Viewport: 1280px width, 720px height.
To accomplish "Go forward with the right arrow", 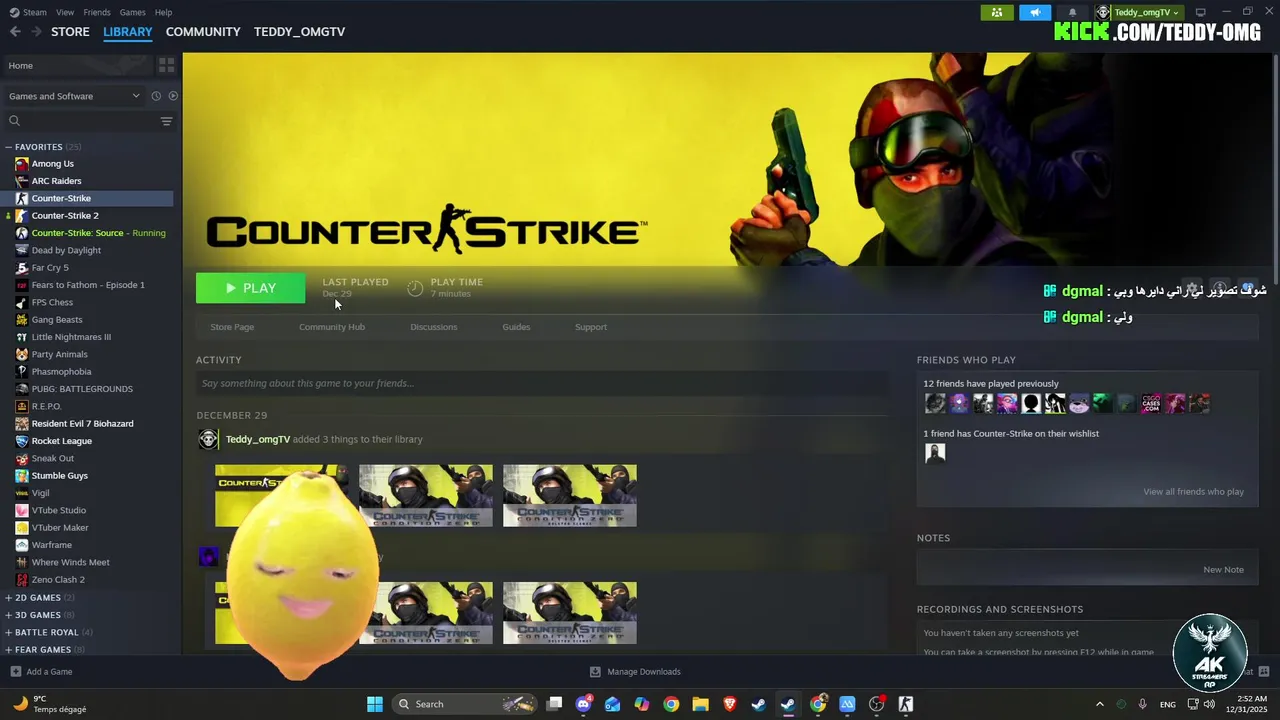I will click(36, 32).
